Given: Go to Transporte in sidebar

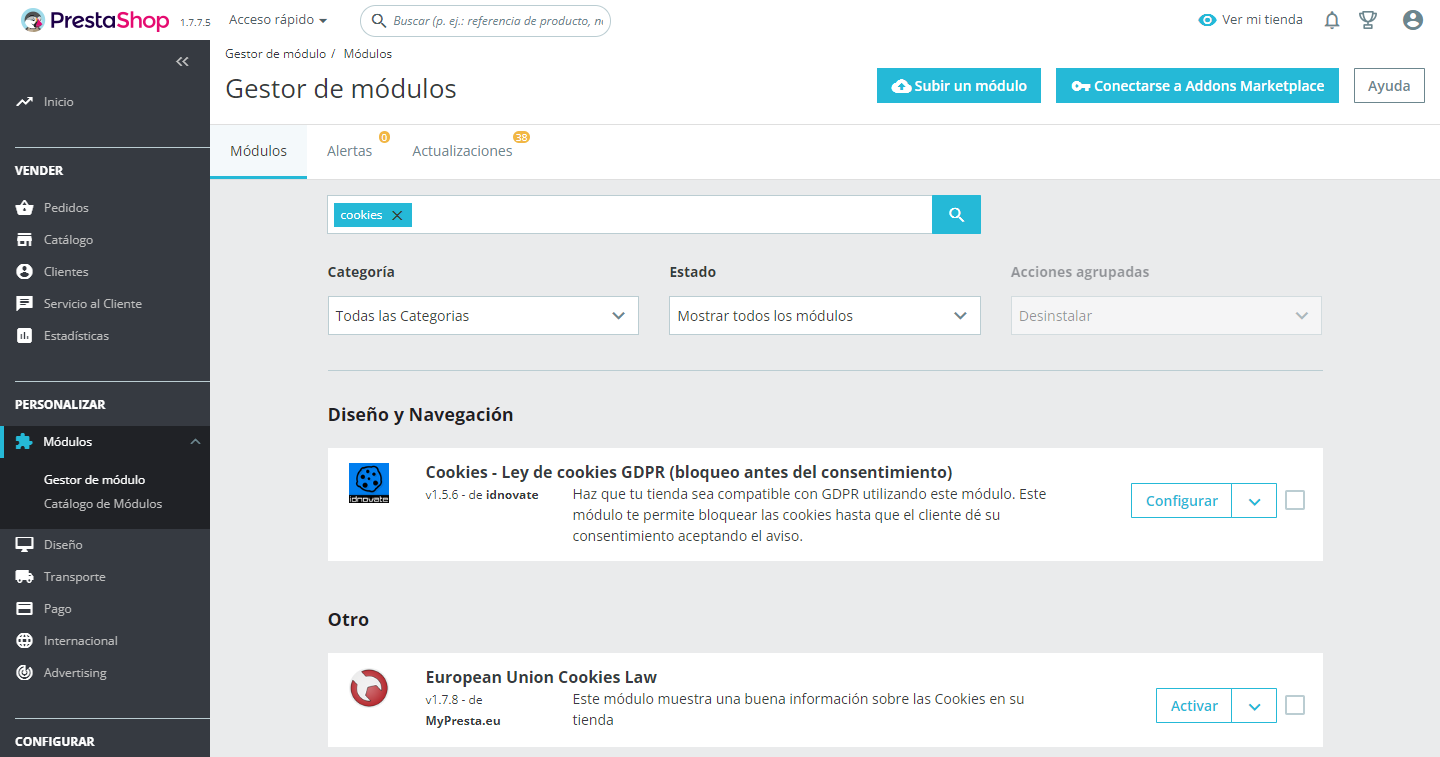Looking at the screenshot, I should pos(75,577).
